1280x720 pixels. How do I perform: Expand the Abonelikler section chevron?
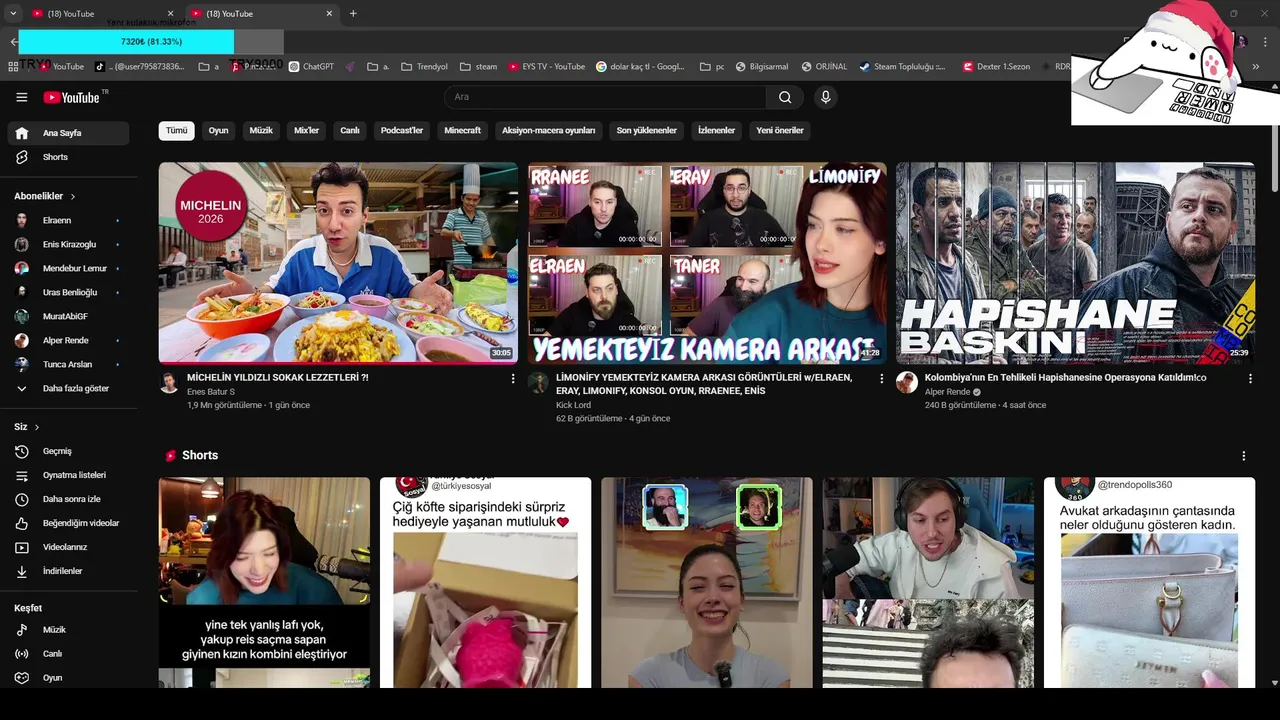pos(73,196)
